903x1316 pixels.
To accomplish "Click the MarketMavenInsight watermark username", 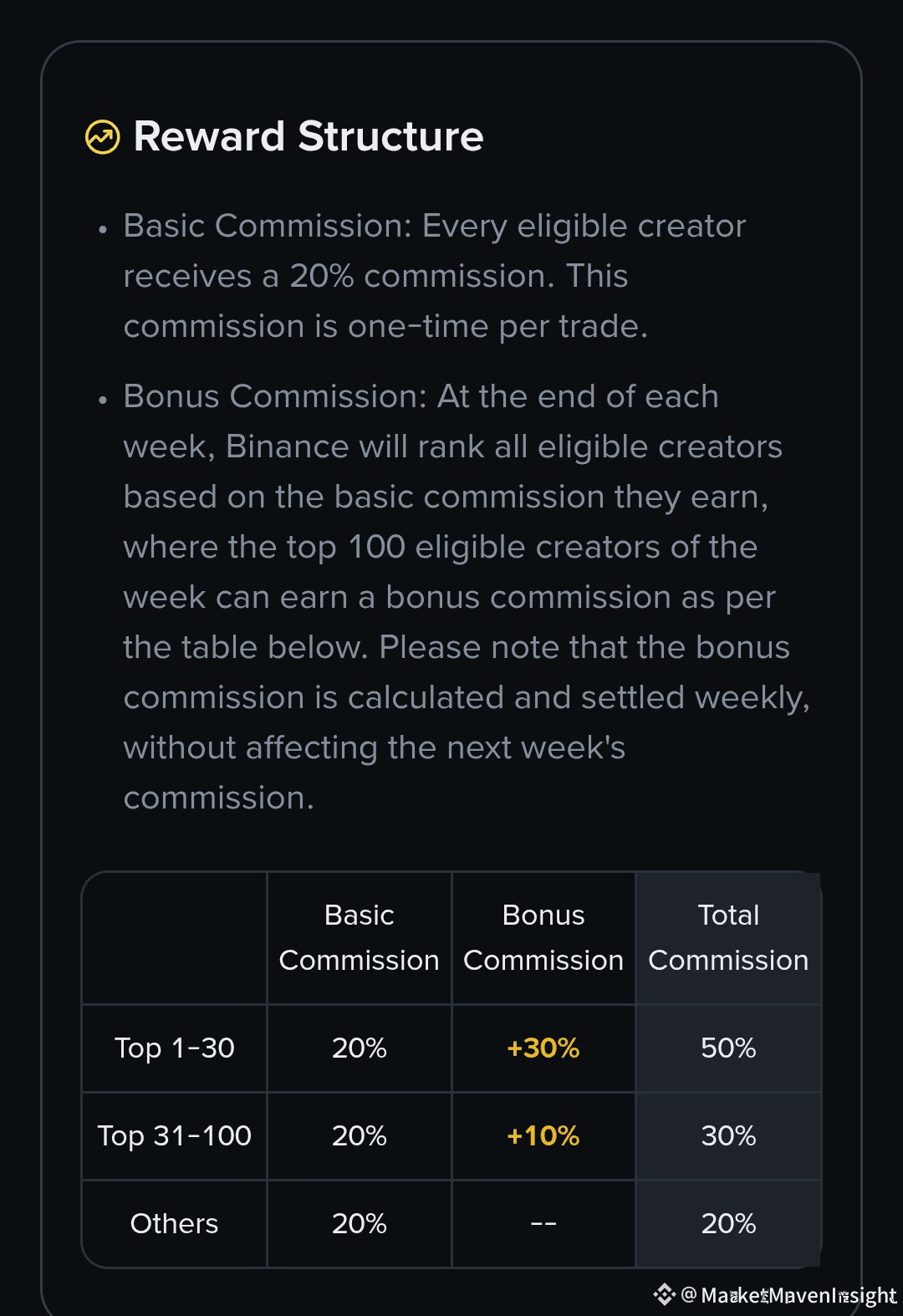I will point(798,1295).
